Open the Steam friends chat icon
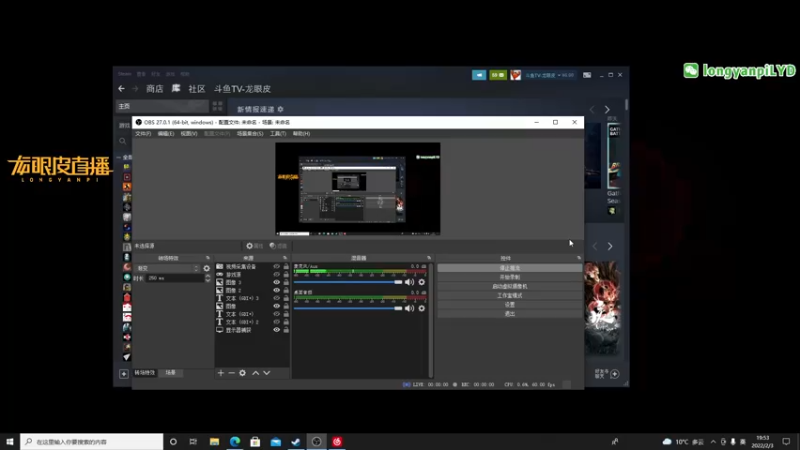The width and height of the screenshot is (800, 450). [615, 374]
